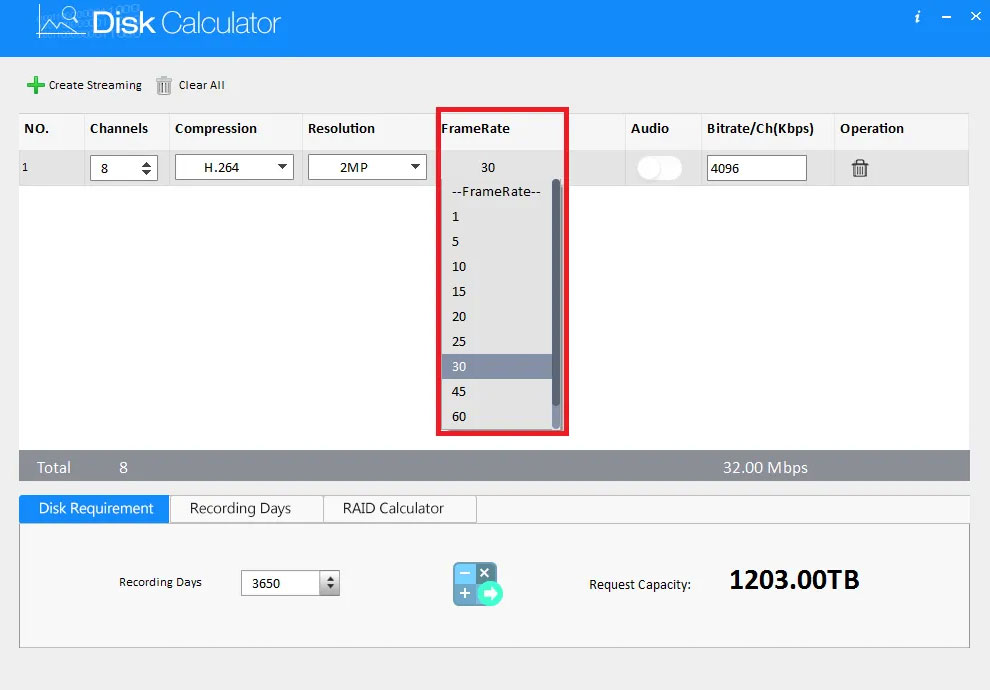Image resolution: width=990 pixels, height=690 pixels.
Task: Decrease the Channels value with down arrow
Action: click(146, 172)
